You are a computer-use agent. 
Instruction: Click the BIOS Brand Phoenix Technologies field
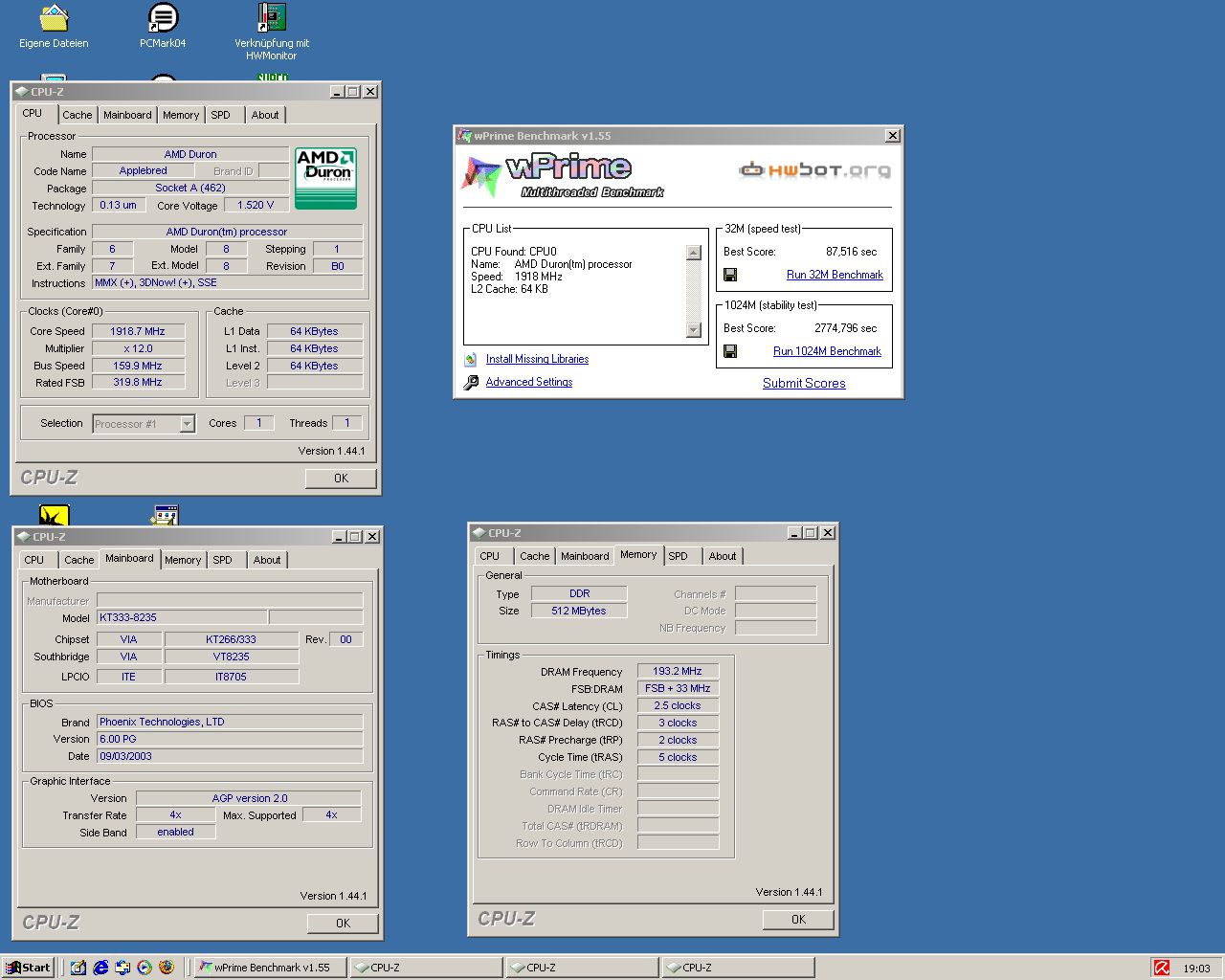(230, 722)
